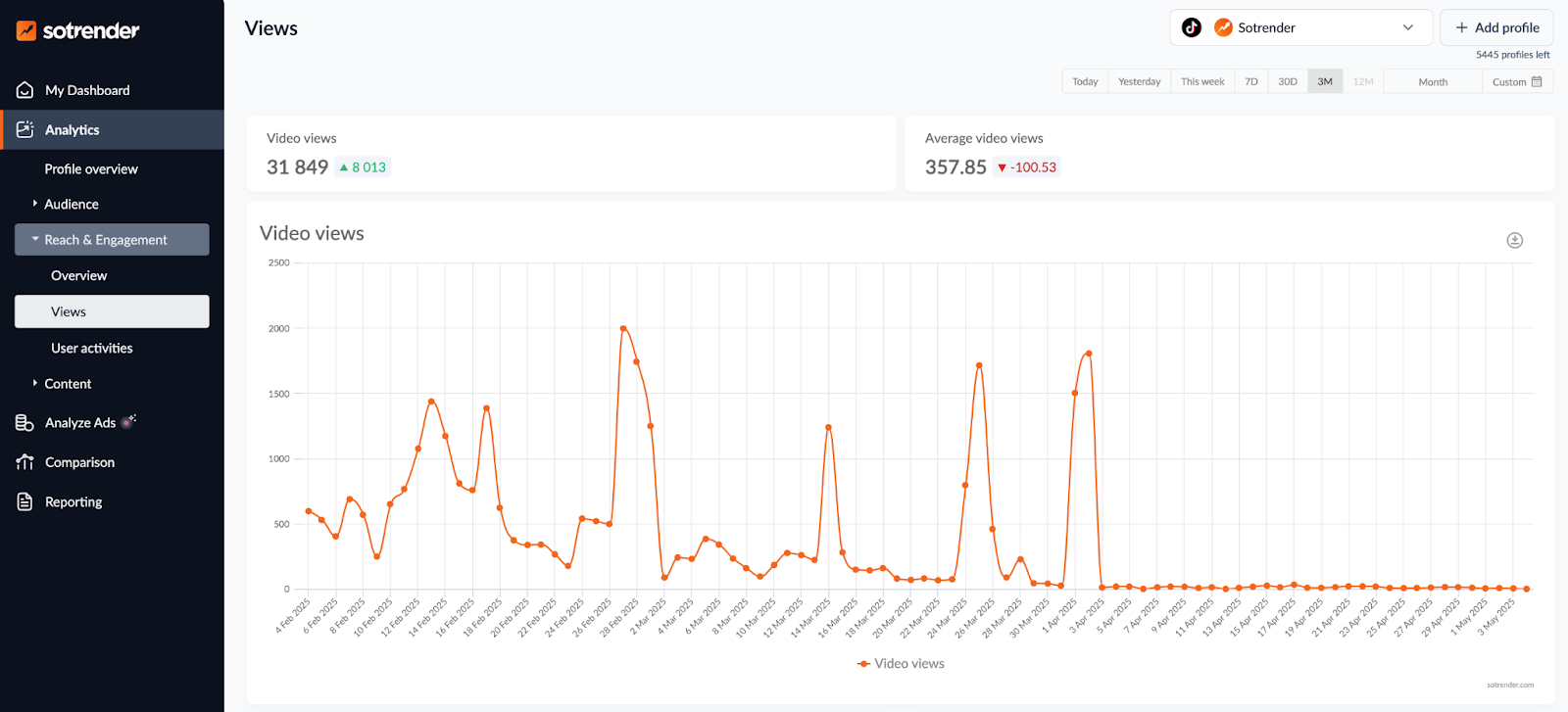The height and width of the screenshot is (712, 1568).
Task: Click the TikTok profile icon
Action: click(1192, 27)
